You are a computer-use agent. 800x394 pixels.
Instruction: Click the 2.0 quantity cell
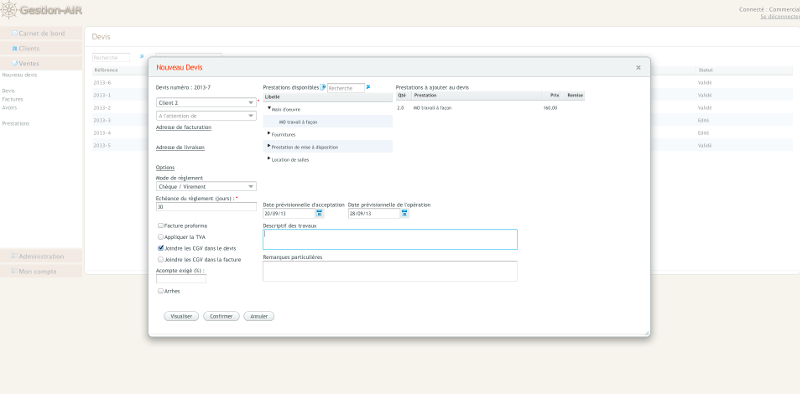(401, 108)
